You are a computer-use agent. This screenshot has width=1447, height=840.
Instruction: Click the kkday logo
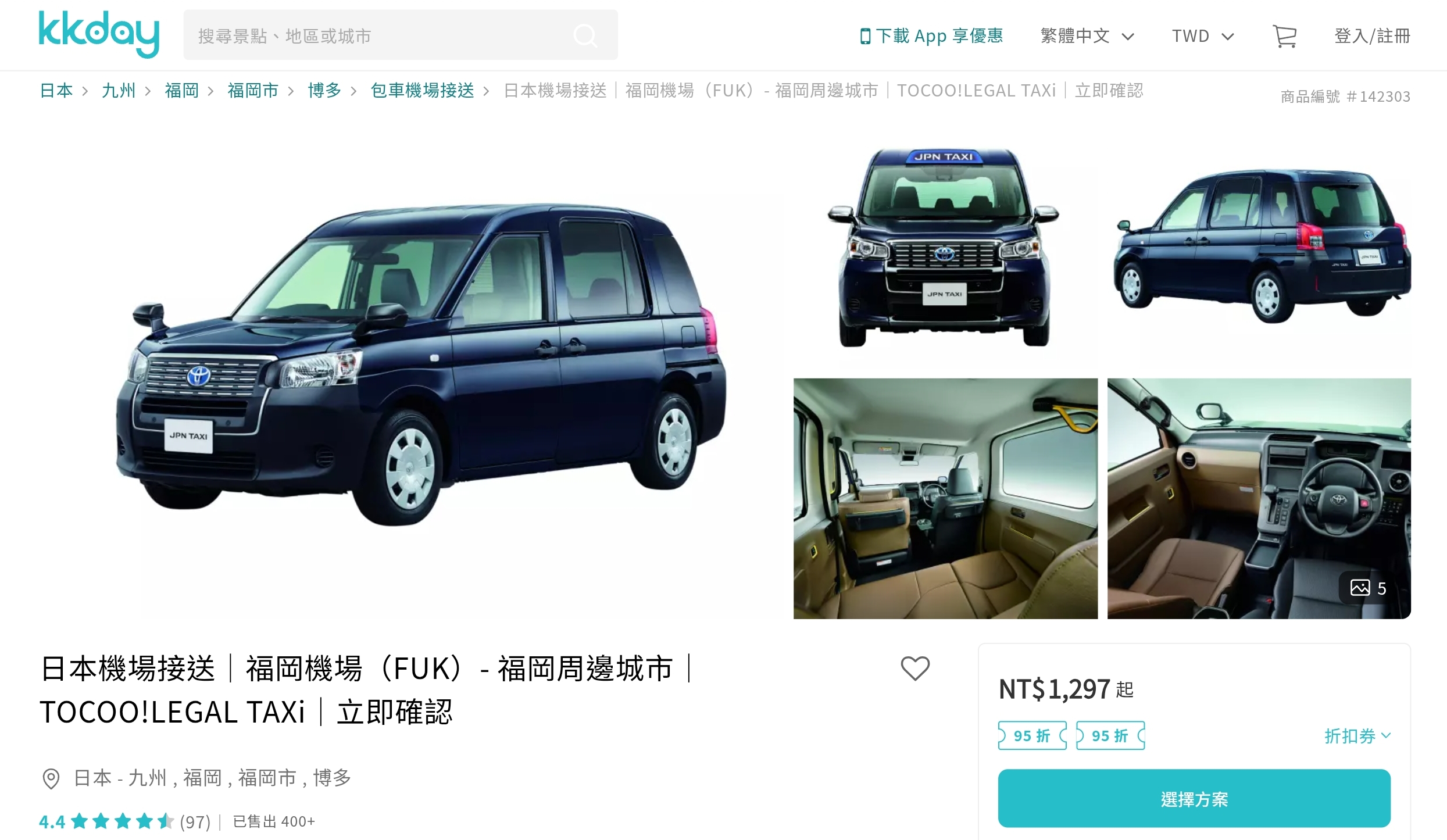[99, 34]
